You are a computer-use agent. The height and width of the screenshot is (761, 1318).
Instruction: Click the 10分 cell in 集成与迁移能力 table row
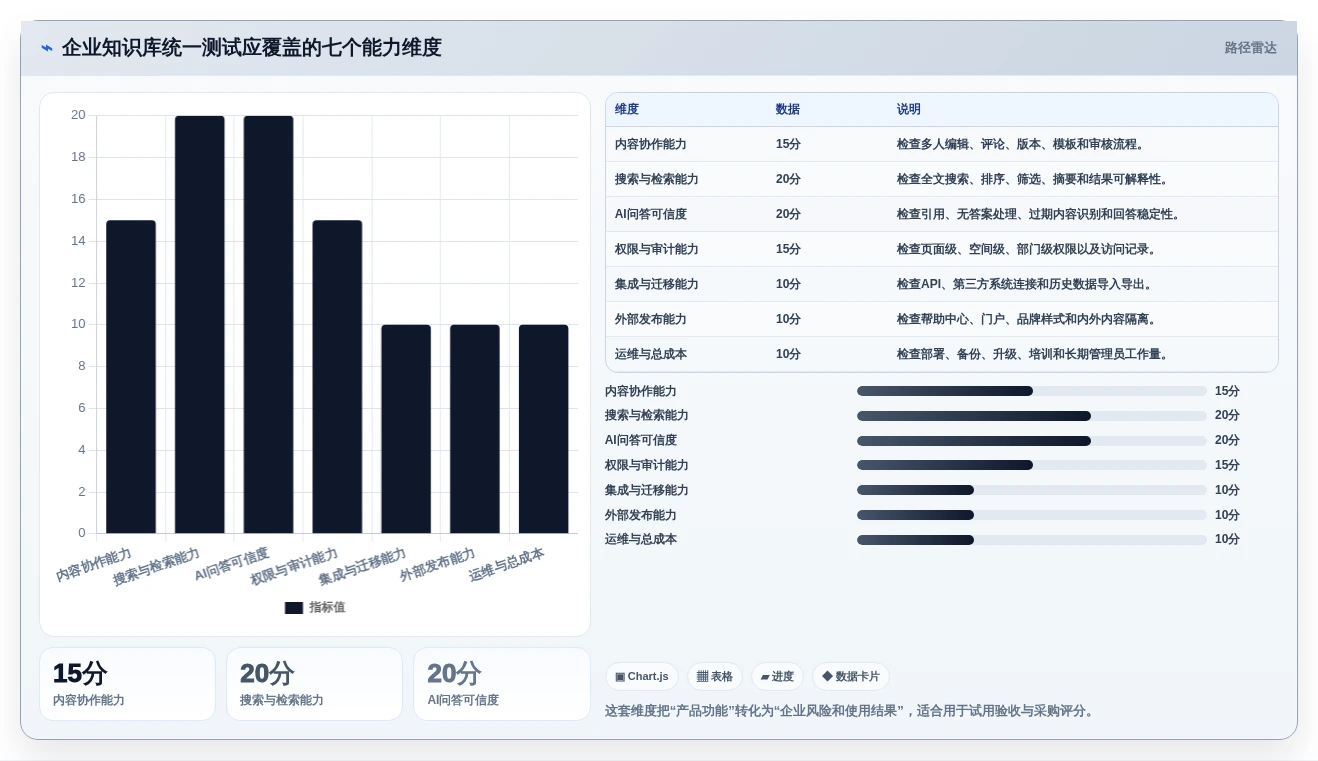click(788, 284)
